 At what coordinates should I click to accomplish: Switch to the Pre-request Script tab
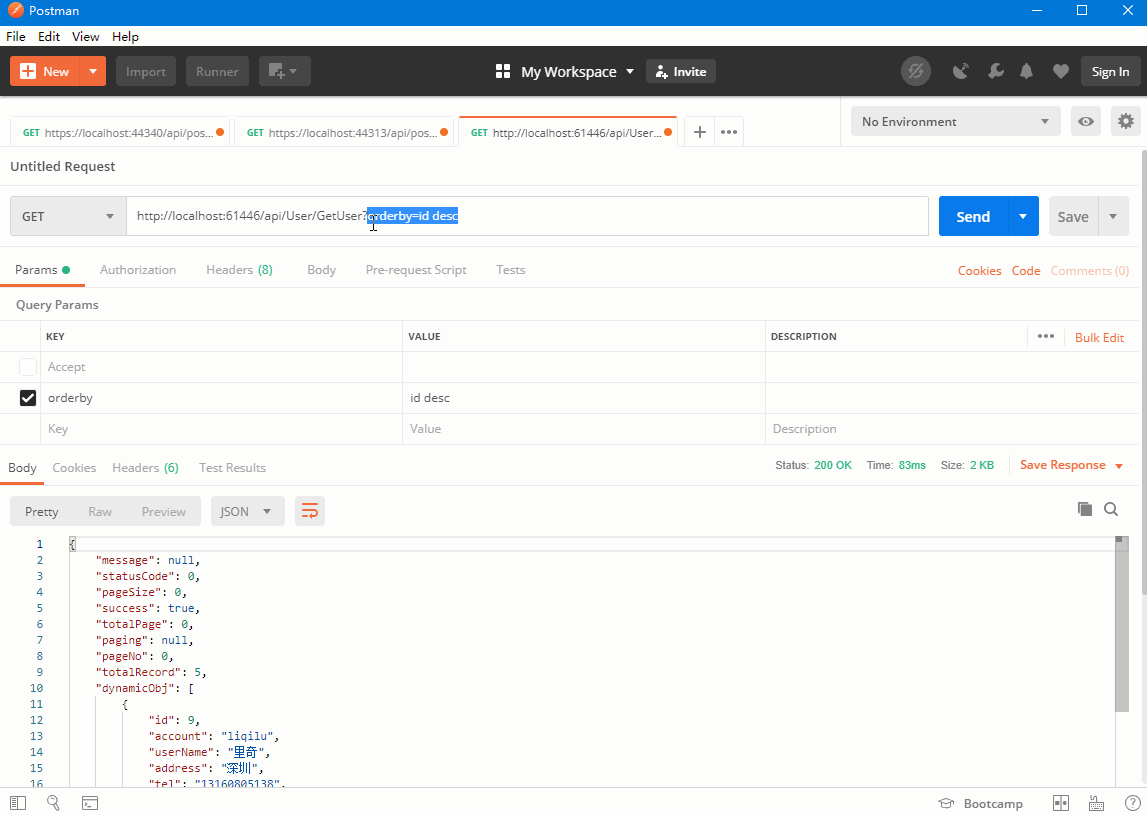coord(416,269)
